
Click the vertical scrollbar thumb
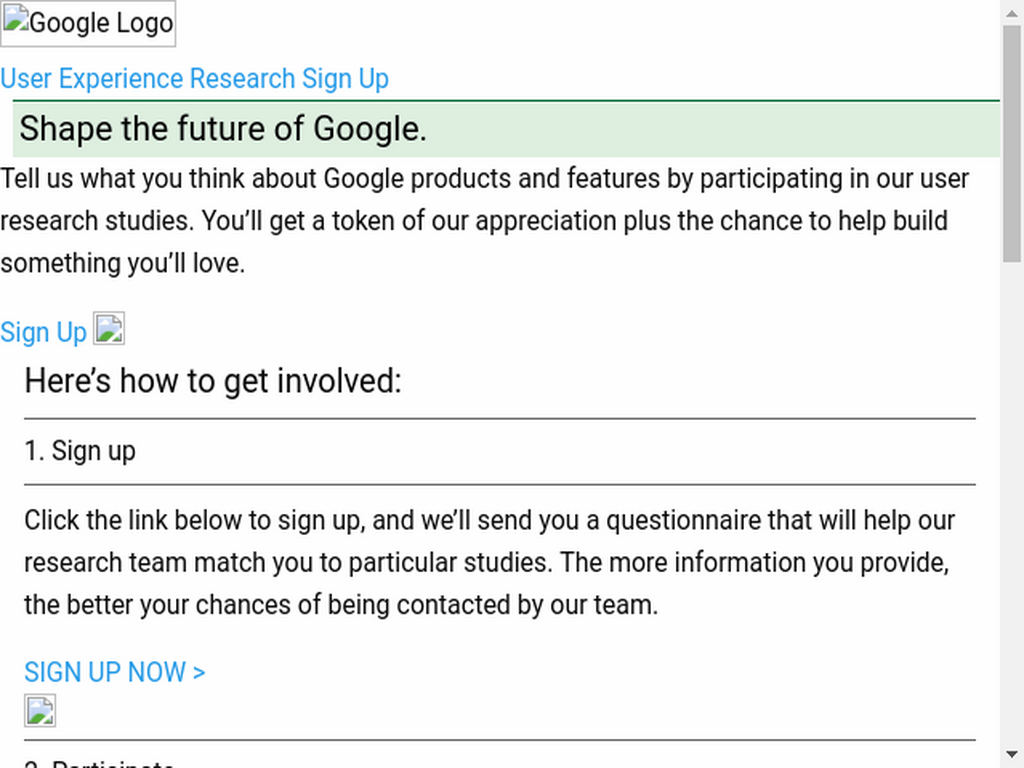point(1012,144)
